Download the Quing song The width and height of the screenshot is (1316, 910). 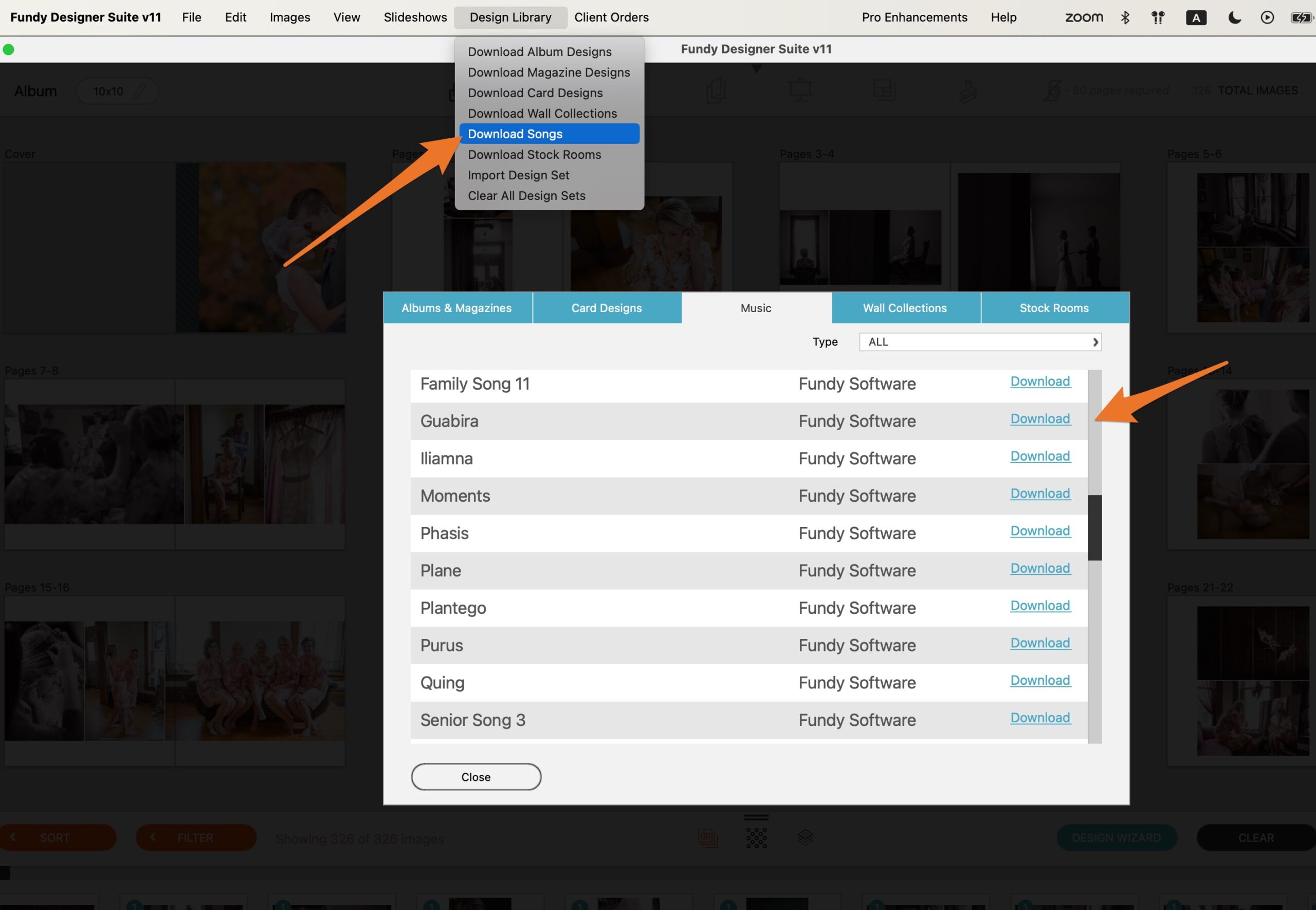(1040, 680)
